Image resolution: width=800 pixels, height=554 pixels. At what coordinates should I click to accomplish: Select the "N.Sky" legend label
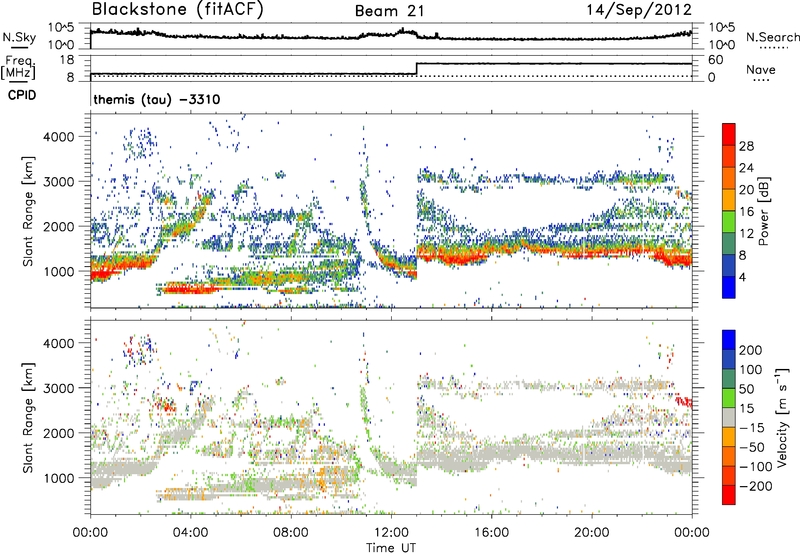(19, 37)
